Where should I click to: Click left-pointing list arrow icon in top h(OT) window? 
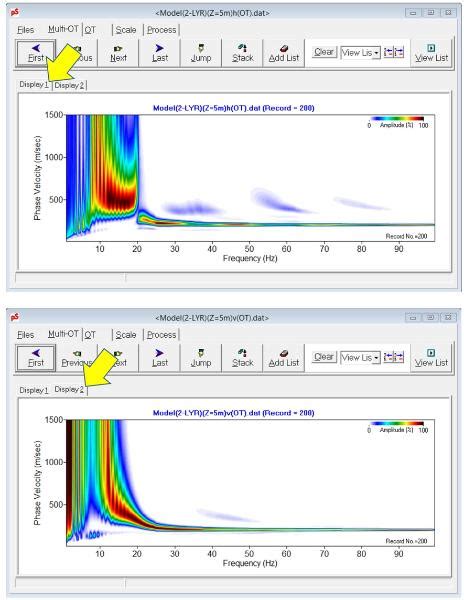tap(388, 52)
